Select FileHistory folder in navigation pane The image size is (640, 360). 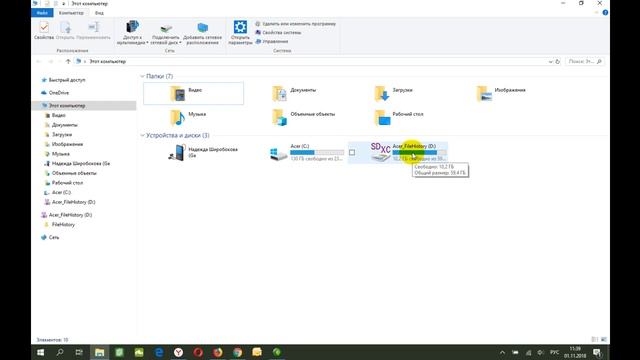coord(63,224)
